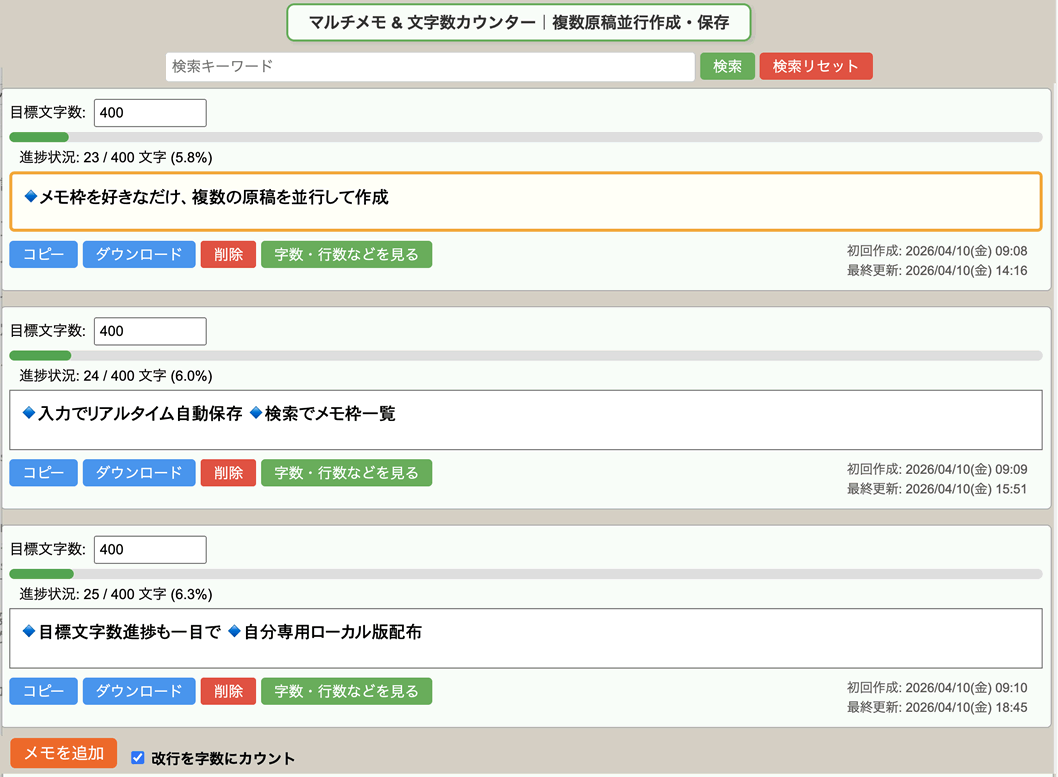
Task: Delete the memo created at 09:09
Action: [x=228, y=473]
